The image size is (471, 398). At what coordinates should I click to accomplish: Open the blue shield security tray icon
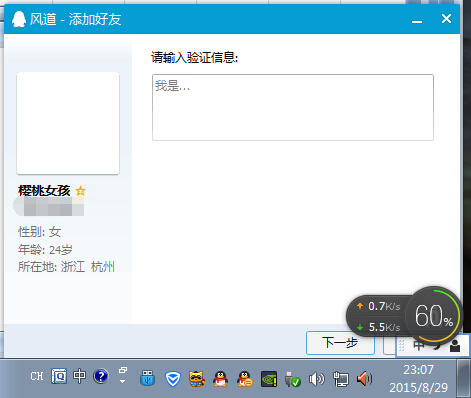pyautogui.click(x=173, y=379)
